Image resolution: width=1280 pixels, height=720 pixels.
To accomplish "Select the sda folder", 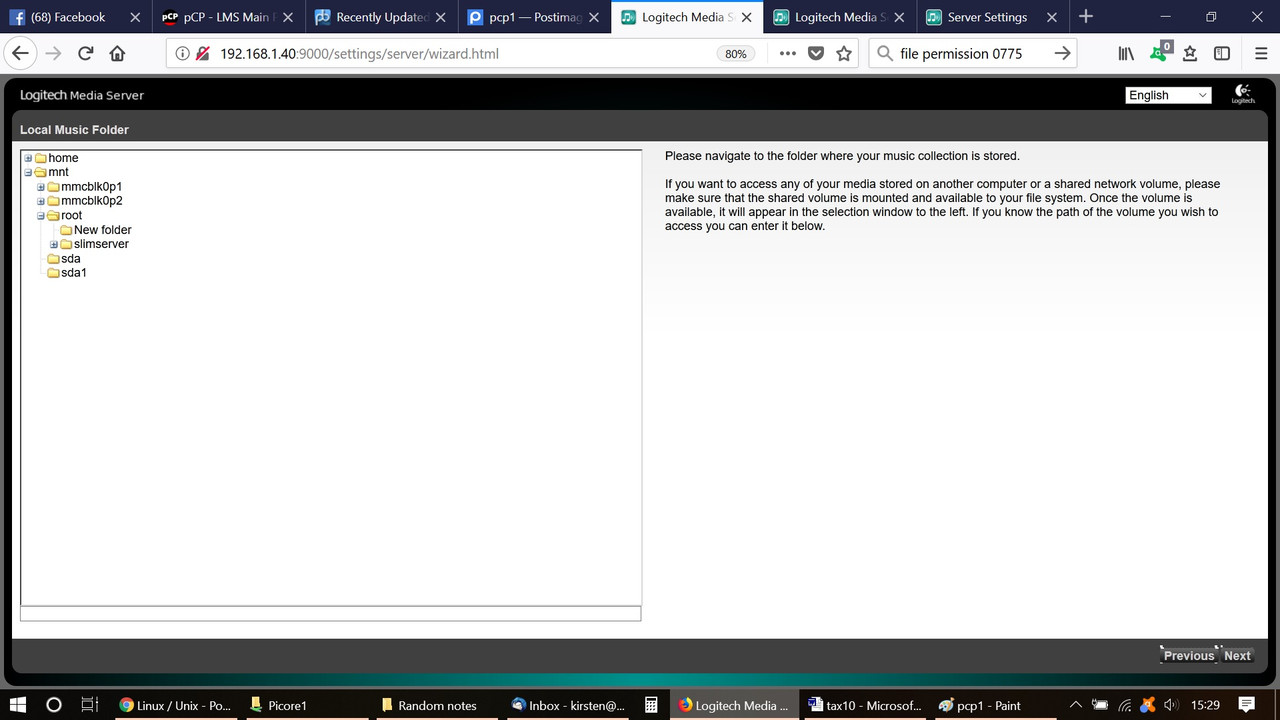I will [71, 258].
